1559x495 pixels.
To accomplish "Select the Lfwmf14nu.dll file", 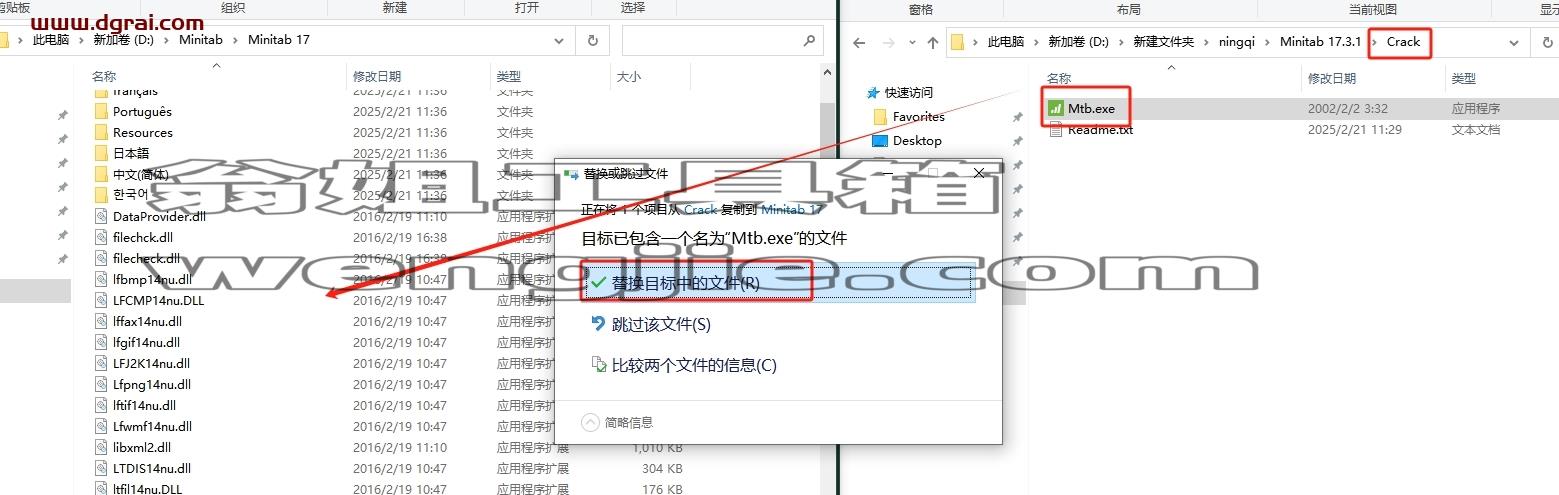I will click(x=153, y=426).
